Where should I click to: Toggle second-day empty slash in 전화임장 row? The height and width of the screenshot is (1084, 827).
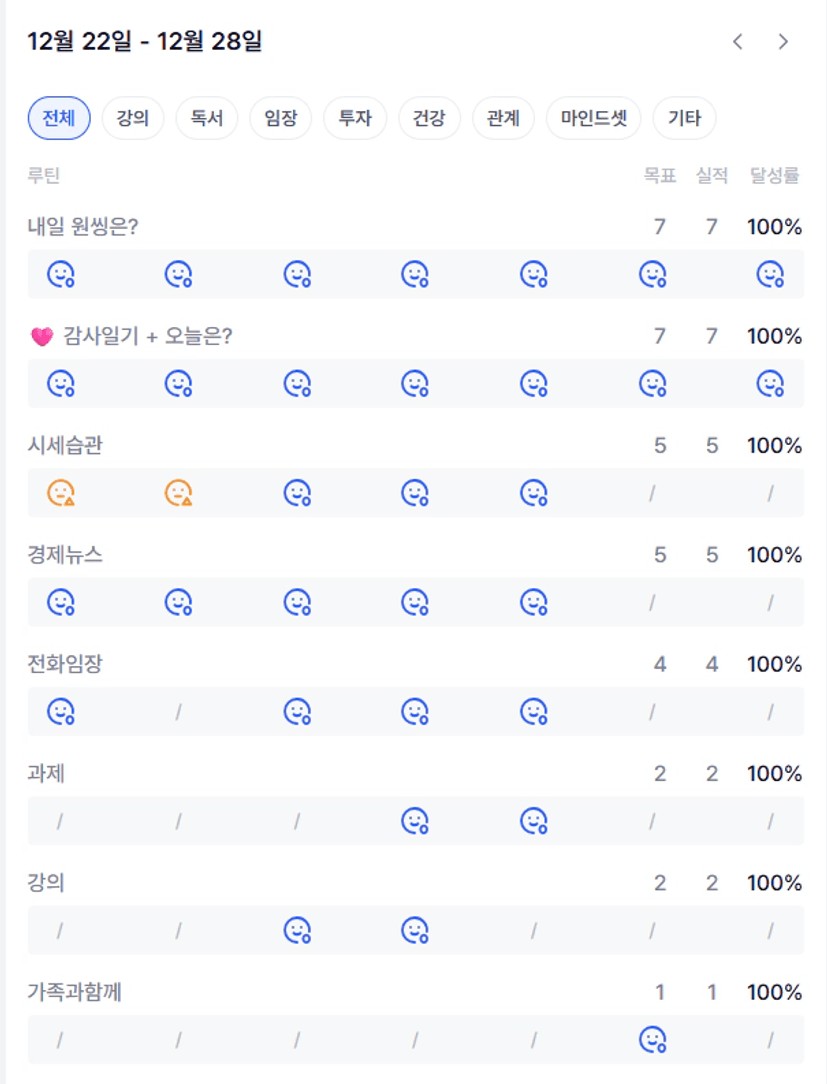tap(179, 712)
